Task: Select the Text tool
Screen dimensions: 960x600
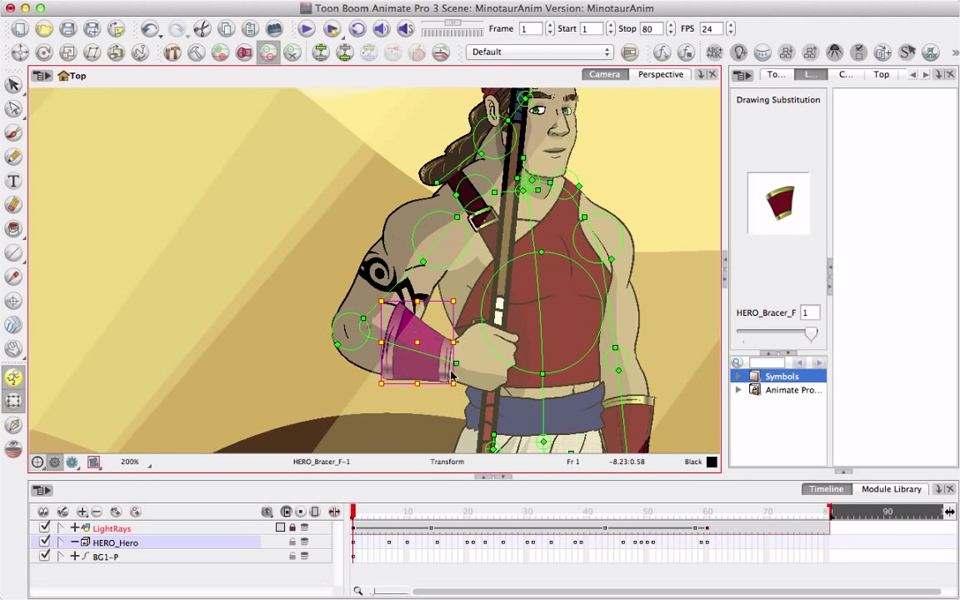Action: tap(13, 181)
